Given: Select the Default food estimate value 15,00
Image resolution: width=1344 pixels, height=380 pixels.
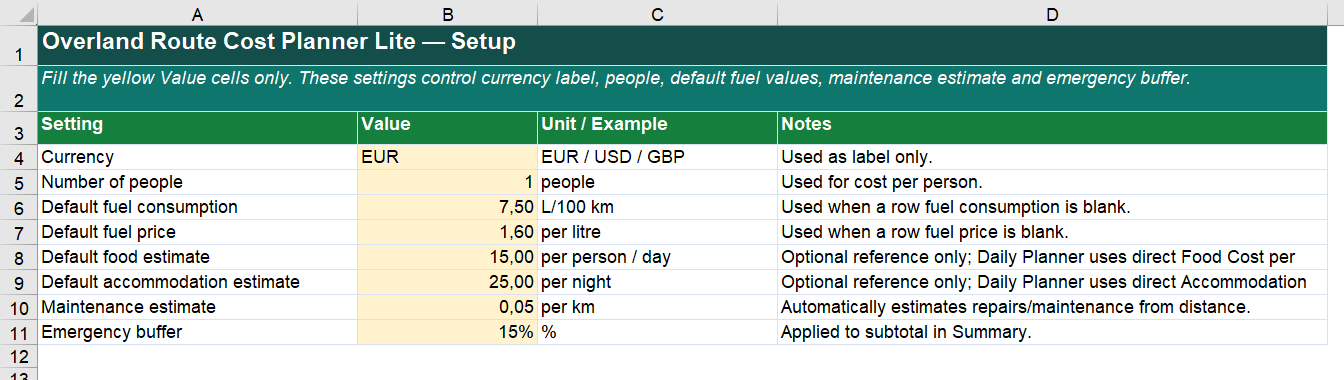Looking at the screenshot, I should pos(447,257).
